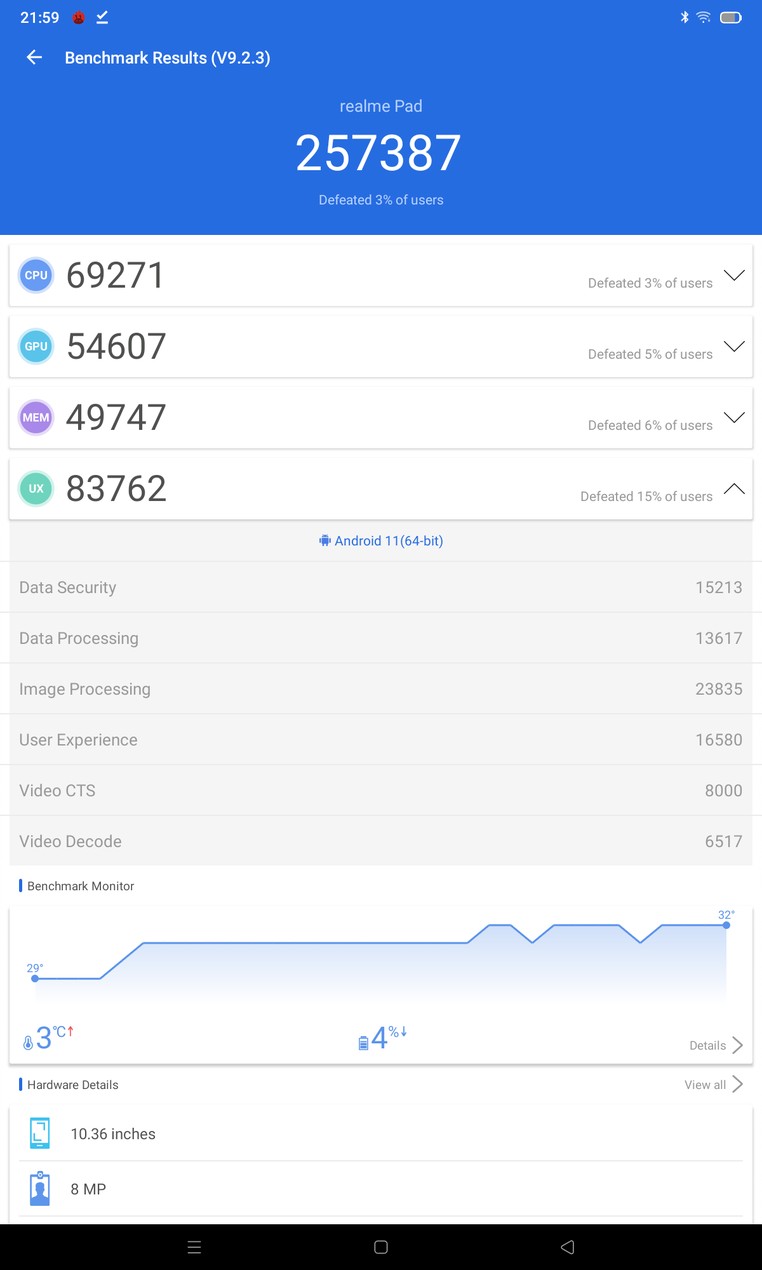Select the Video Decode row
Viewport: 762px width, 1270px height.
[381, 841]
